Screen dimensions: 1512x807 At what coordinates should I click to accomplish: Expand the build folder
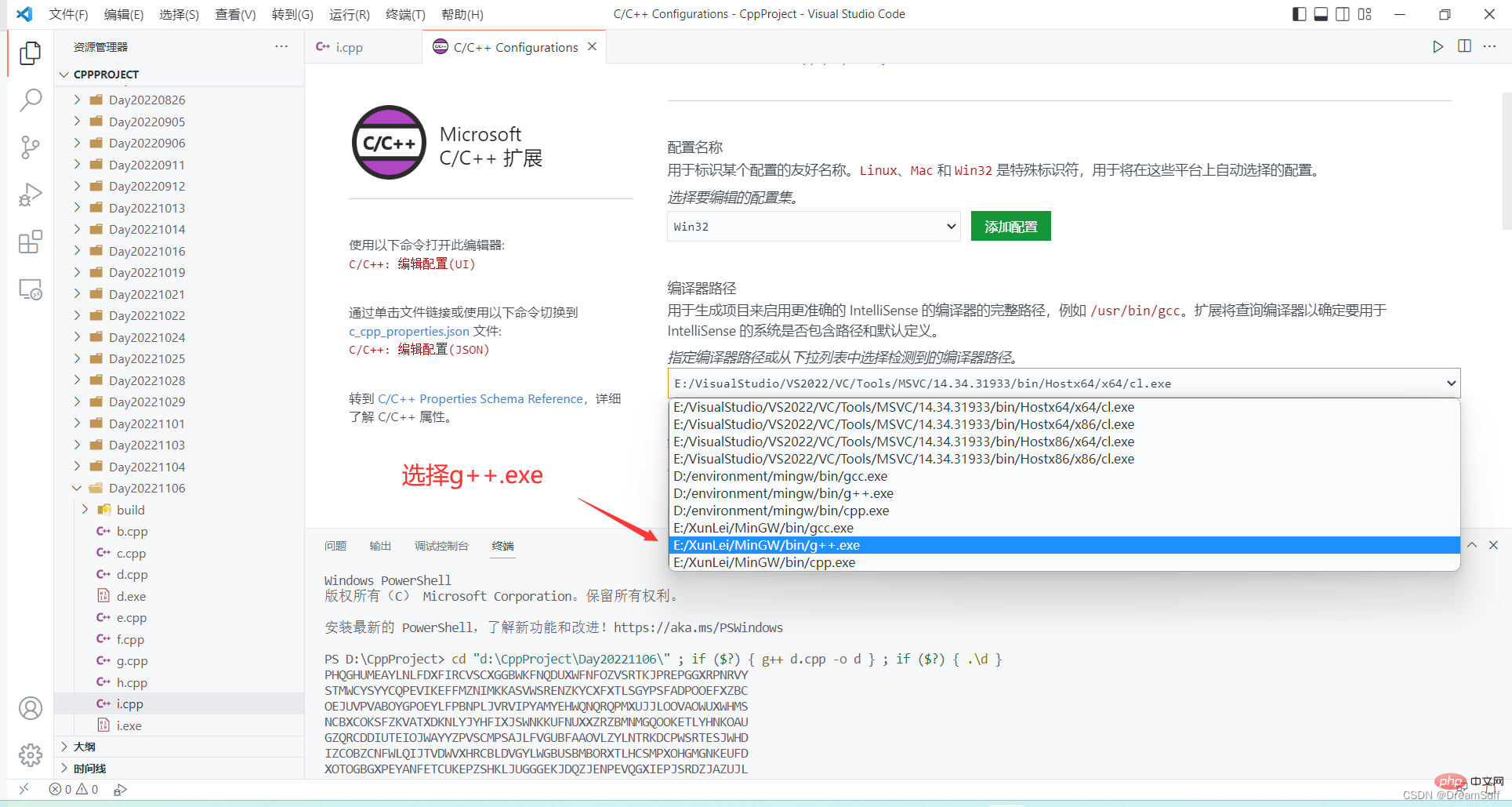[85, 510]
